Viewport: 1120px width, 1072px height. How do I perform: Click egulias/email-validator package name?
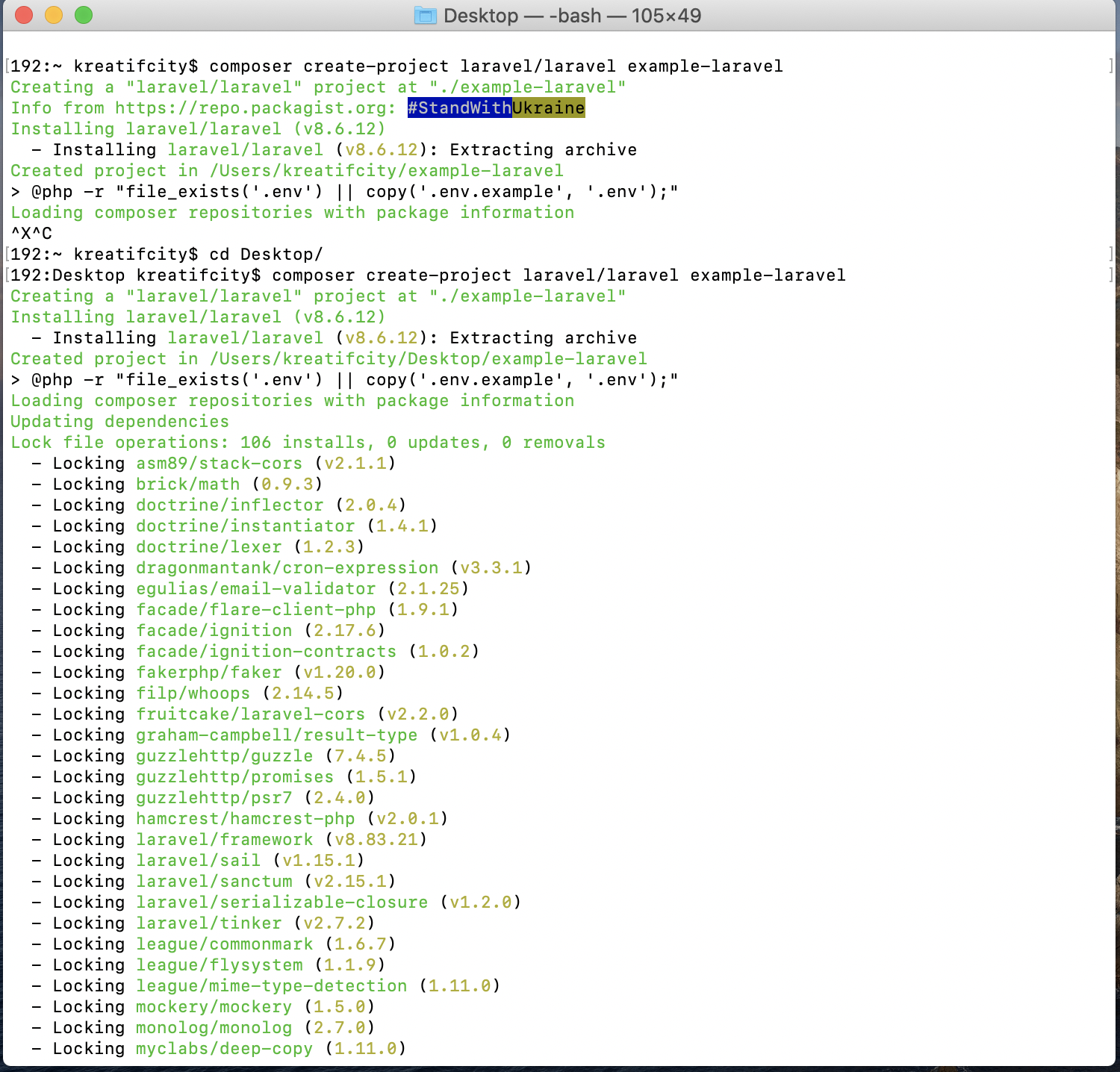255,589
